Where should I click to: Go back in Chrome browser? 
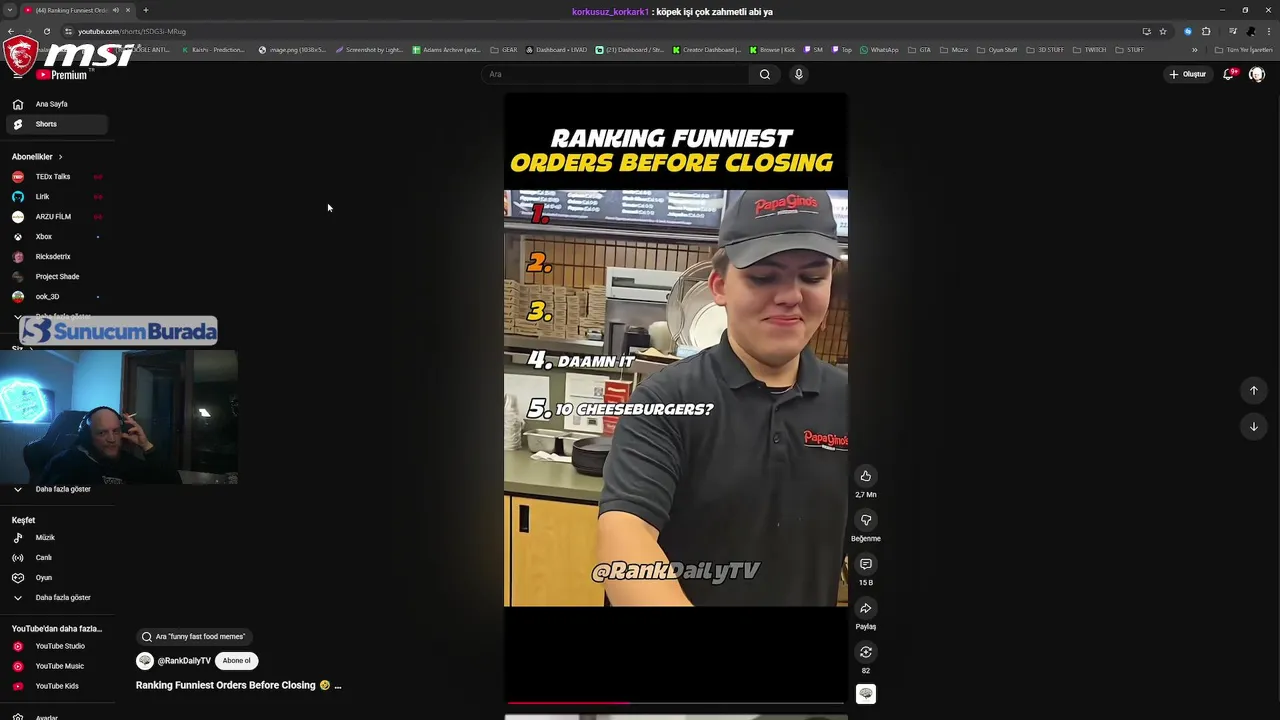pos(10,31)
